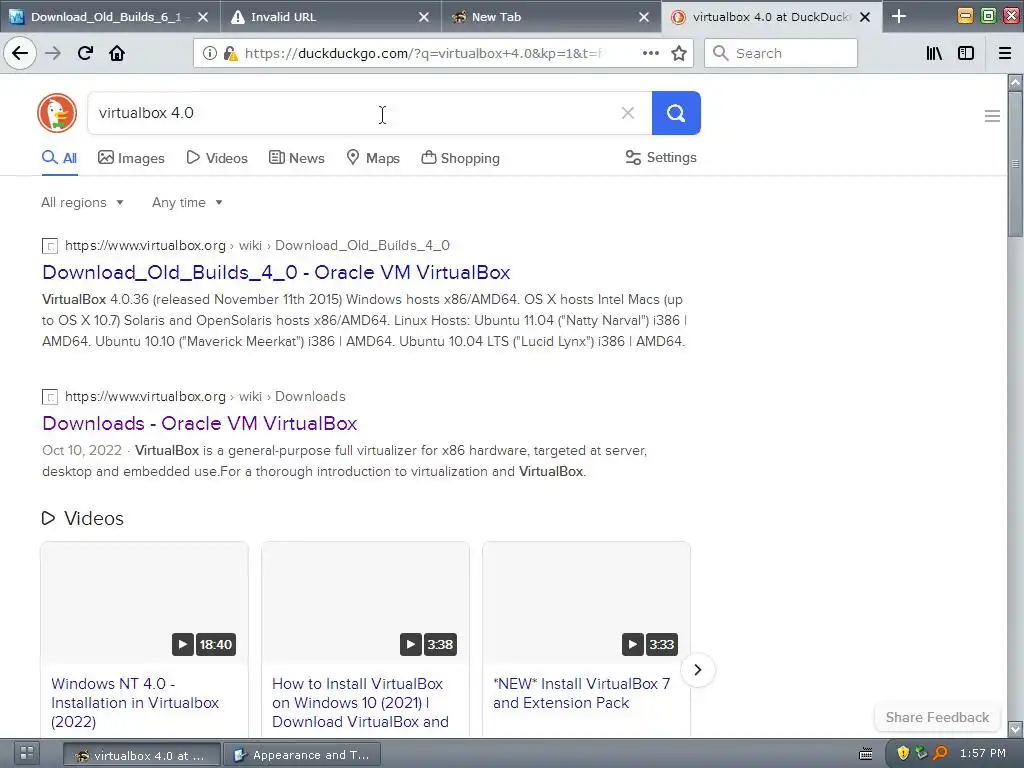Go to the browser home page
The width and height of the screenshot is (1024, 768).
pyautogui.click(x=117, y=53)
